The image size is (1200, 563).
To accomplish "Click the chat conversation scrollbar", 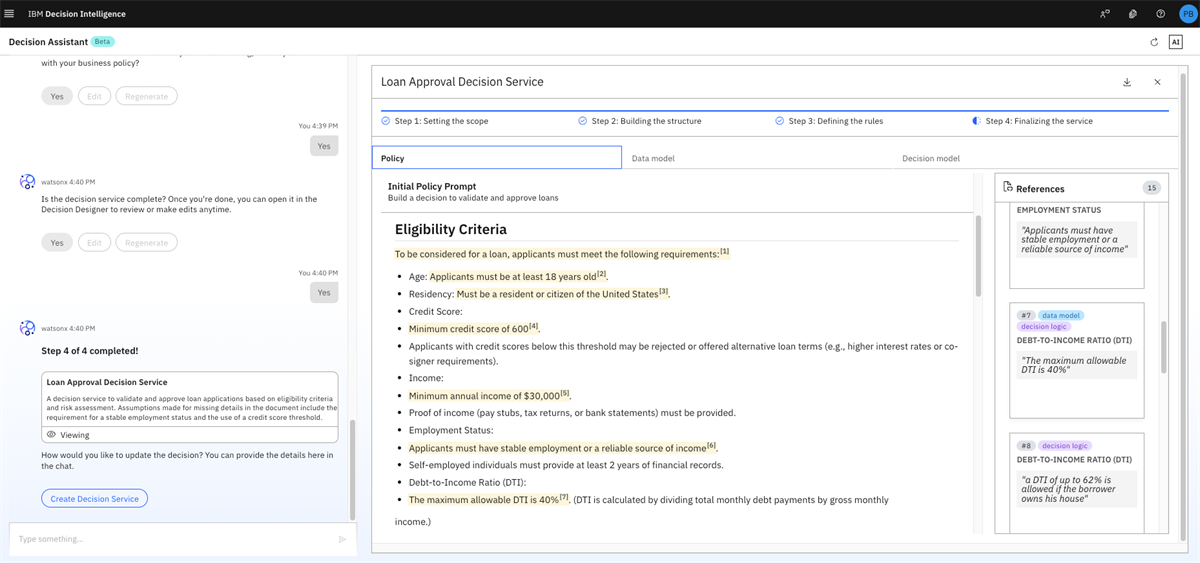I will [x=352, y=469].
